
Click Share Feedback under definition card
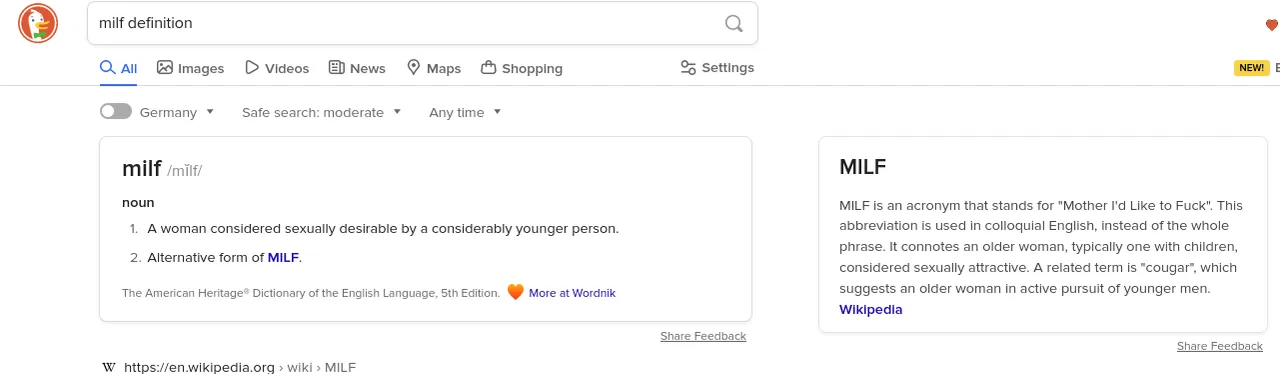tap(703, 336)
